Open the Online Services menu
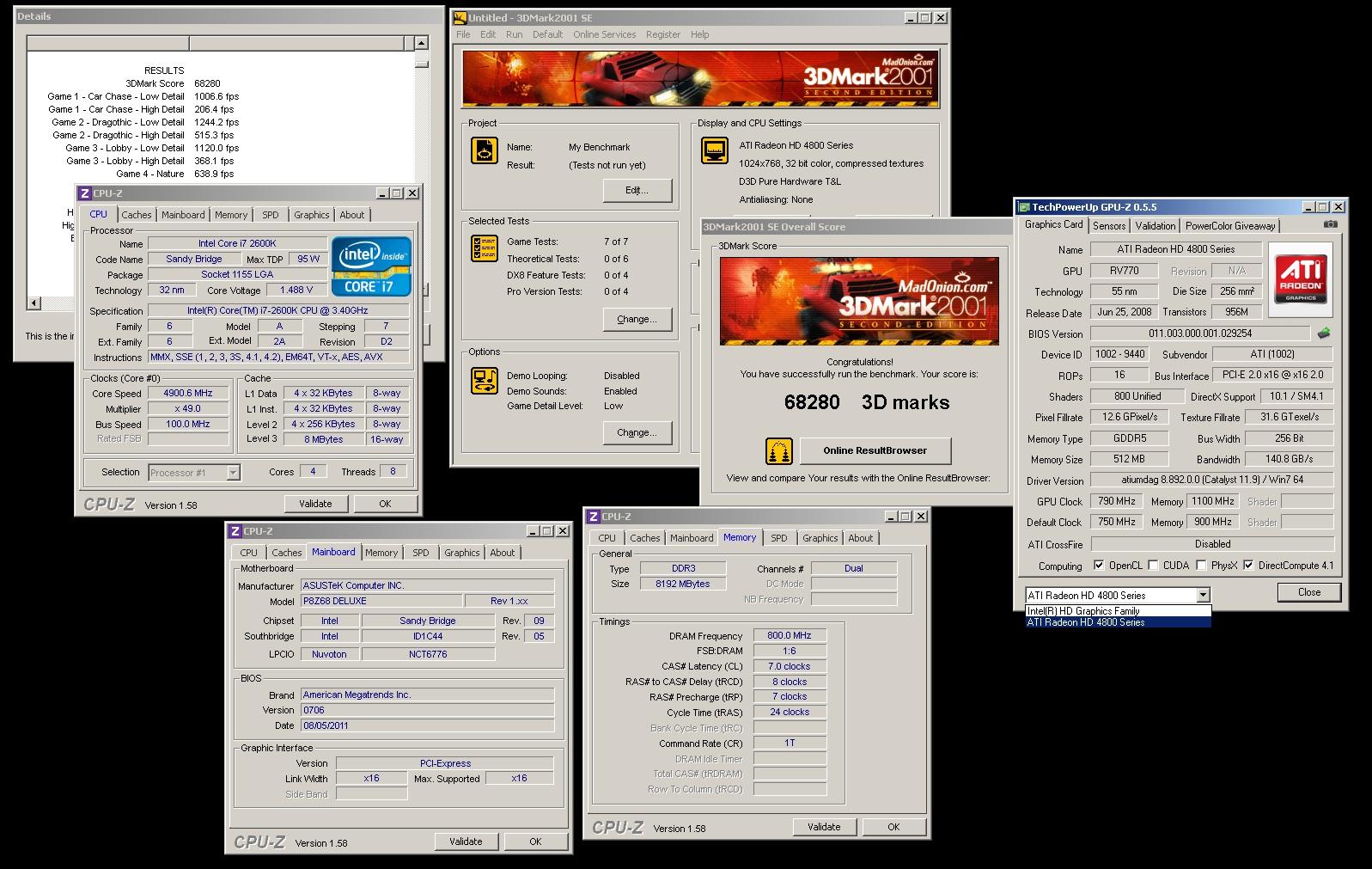The width and height of the screenshot is (1372, 869). (x=605, y=34)
